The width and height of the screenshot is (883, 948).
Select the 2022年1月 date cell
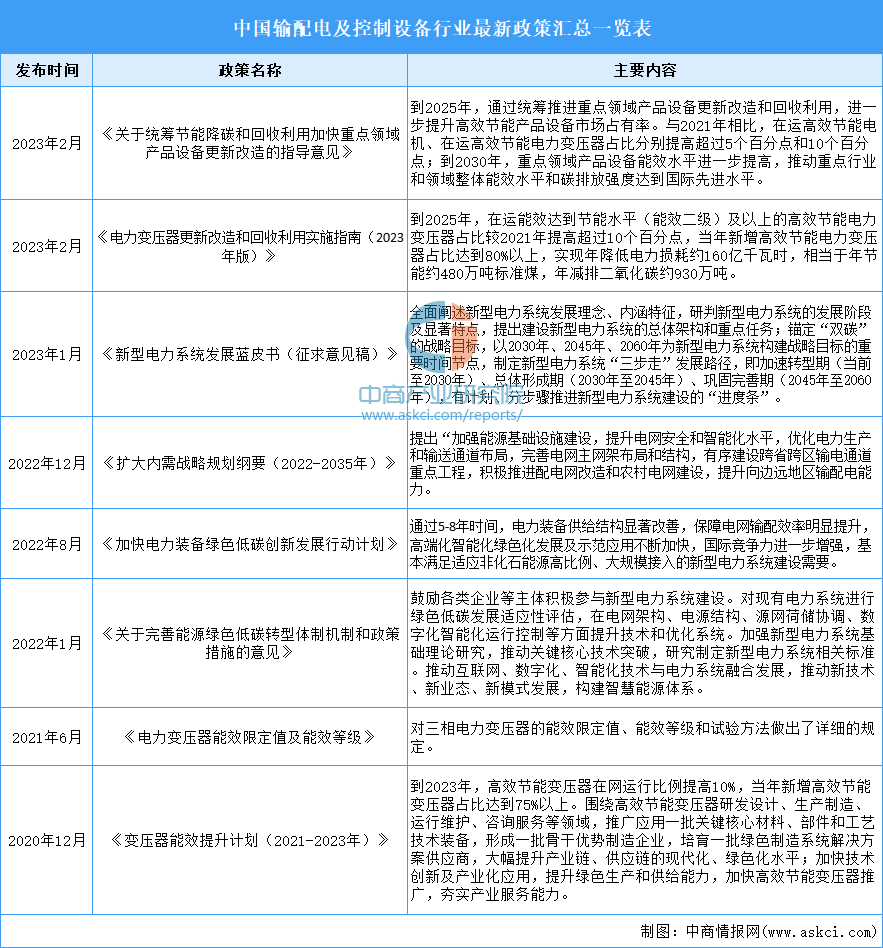tap(47, 643)
